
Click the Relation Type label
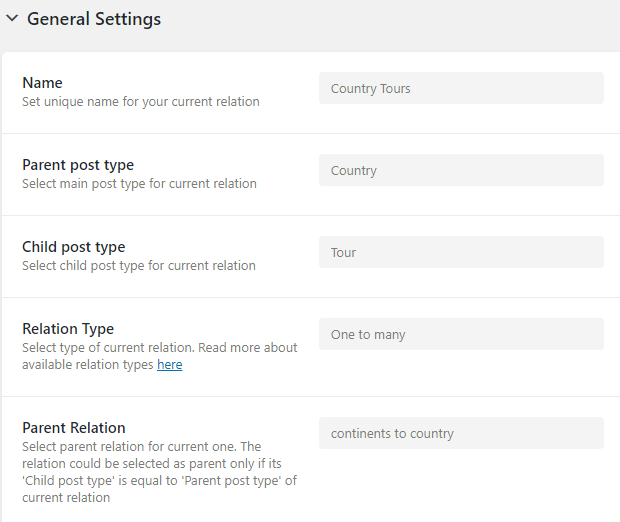[x=68, y=329]
